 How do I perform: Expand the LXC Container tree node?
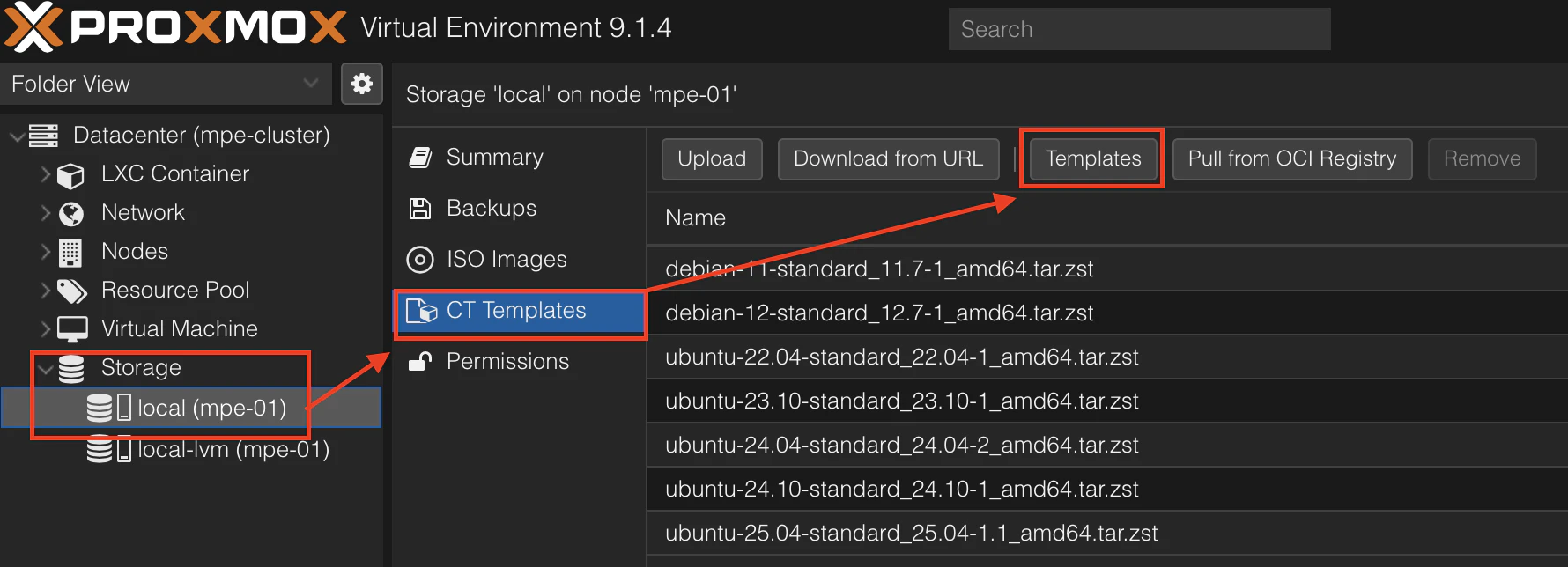click(45, 174)
